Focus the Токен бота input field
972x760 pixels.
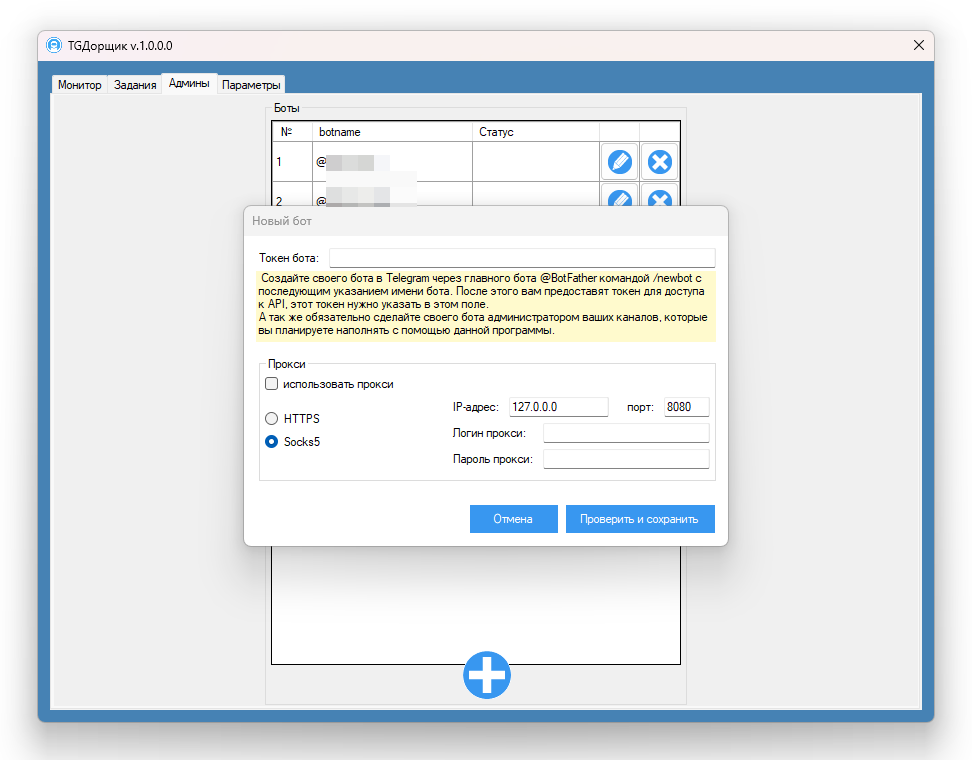(522, 258)
